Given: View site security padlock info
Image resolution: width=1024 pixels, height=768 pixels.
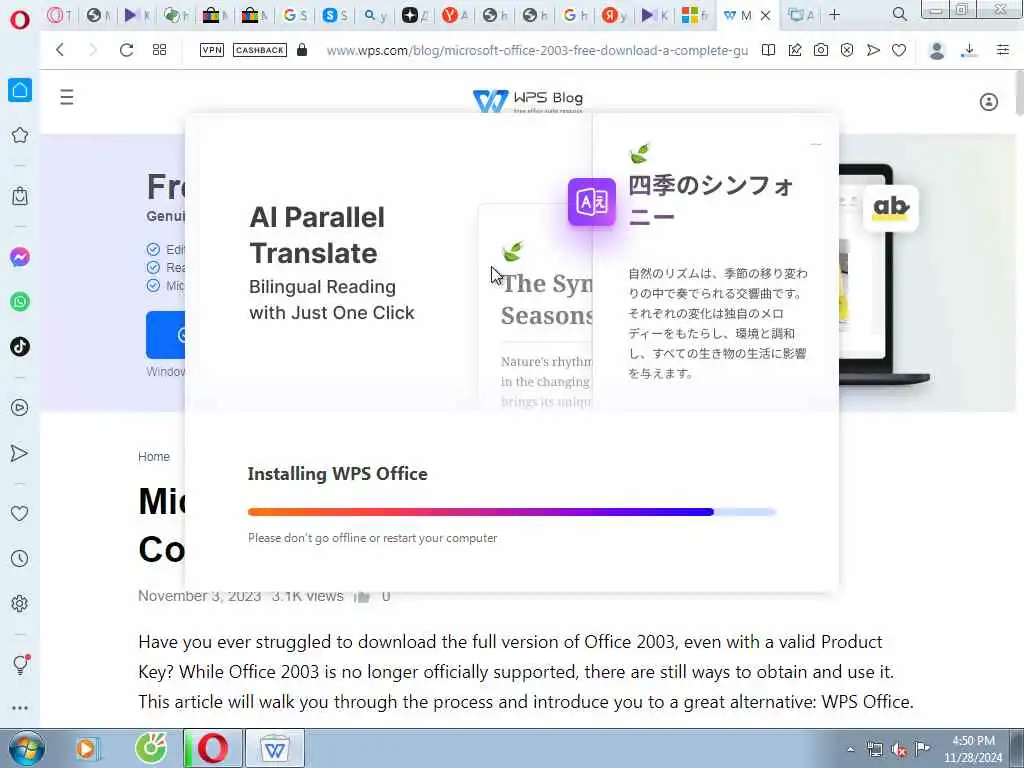Looking at the screenshot, I should (x=302, y=50).
